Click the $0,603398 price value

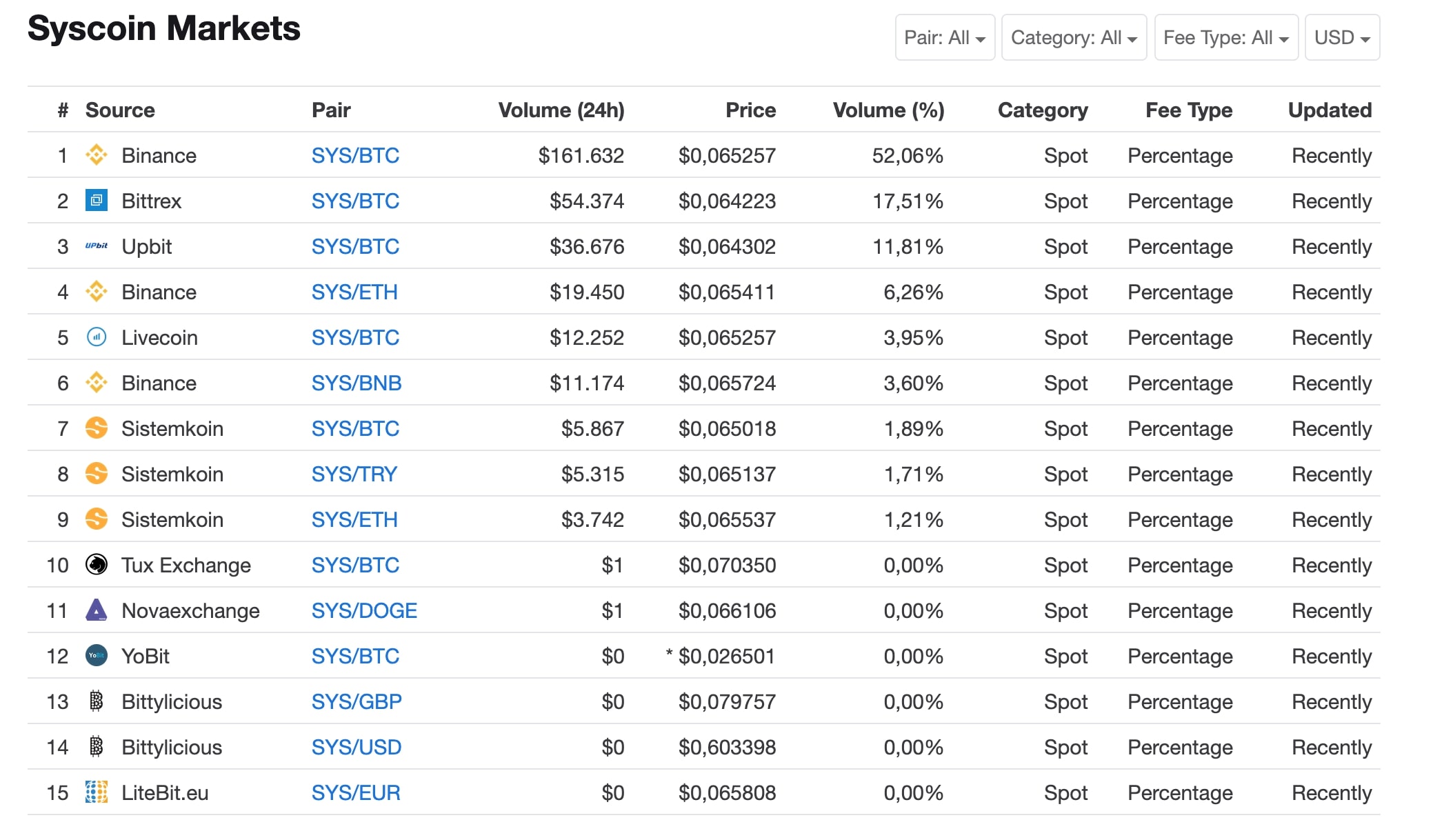pos(727,748)
